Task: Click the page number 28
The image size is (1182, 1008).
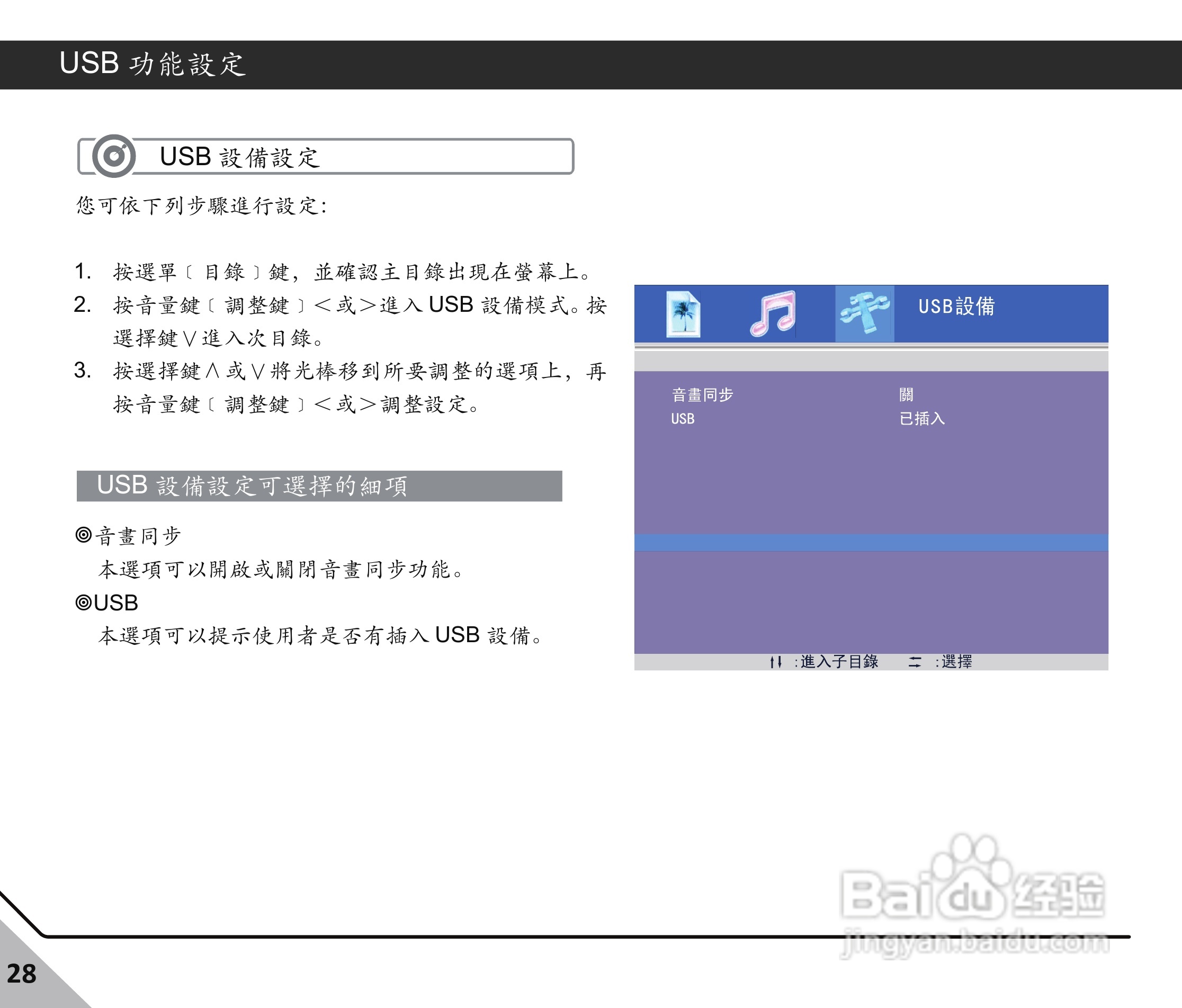Action: click(x=22, y=974)
